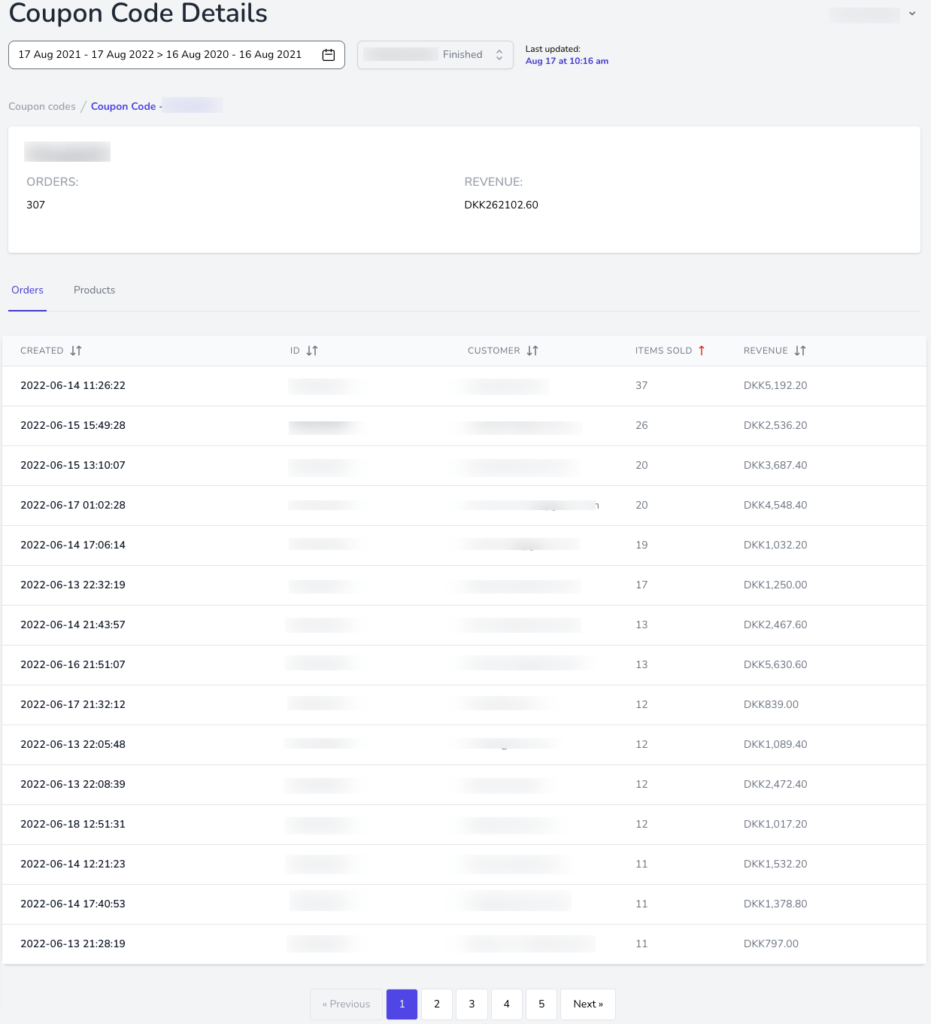Select order created 2022-06-14 12:21:23

[464, 864]
